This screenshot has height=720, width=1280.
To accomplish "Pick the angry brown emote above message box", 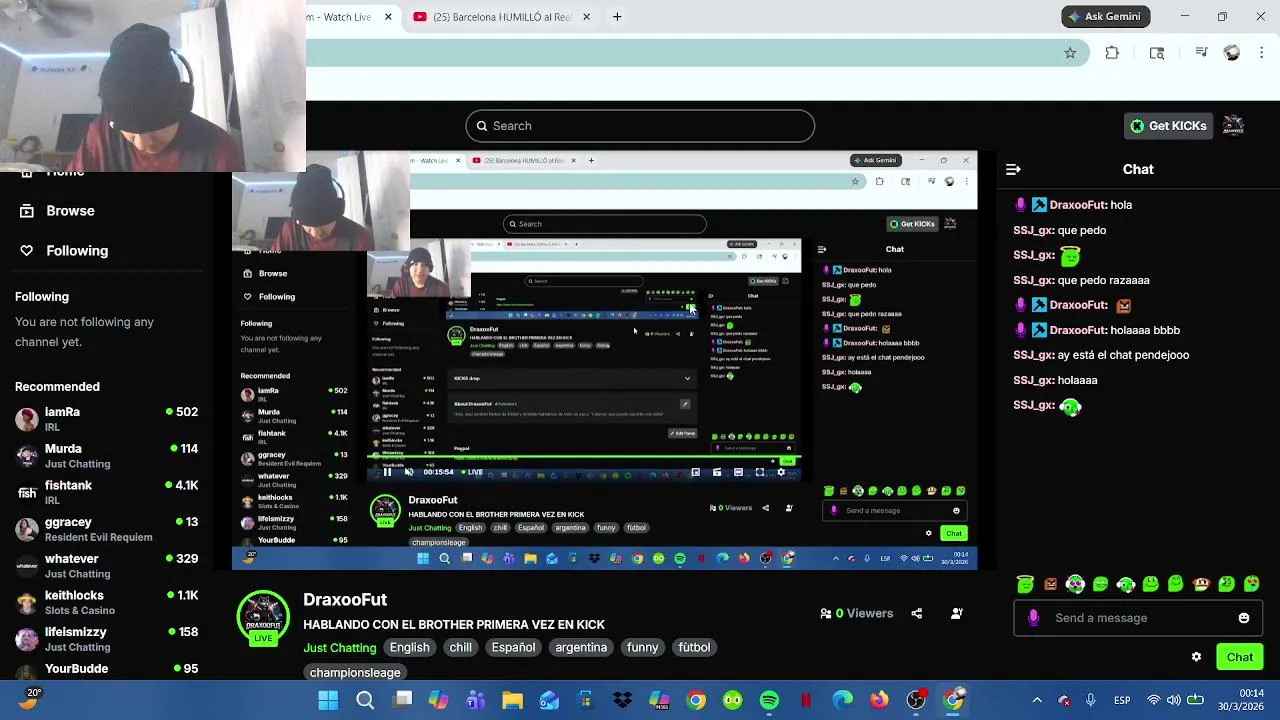I will coord(1050,584).
